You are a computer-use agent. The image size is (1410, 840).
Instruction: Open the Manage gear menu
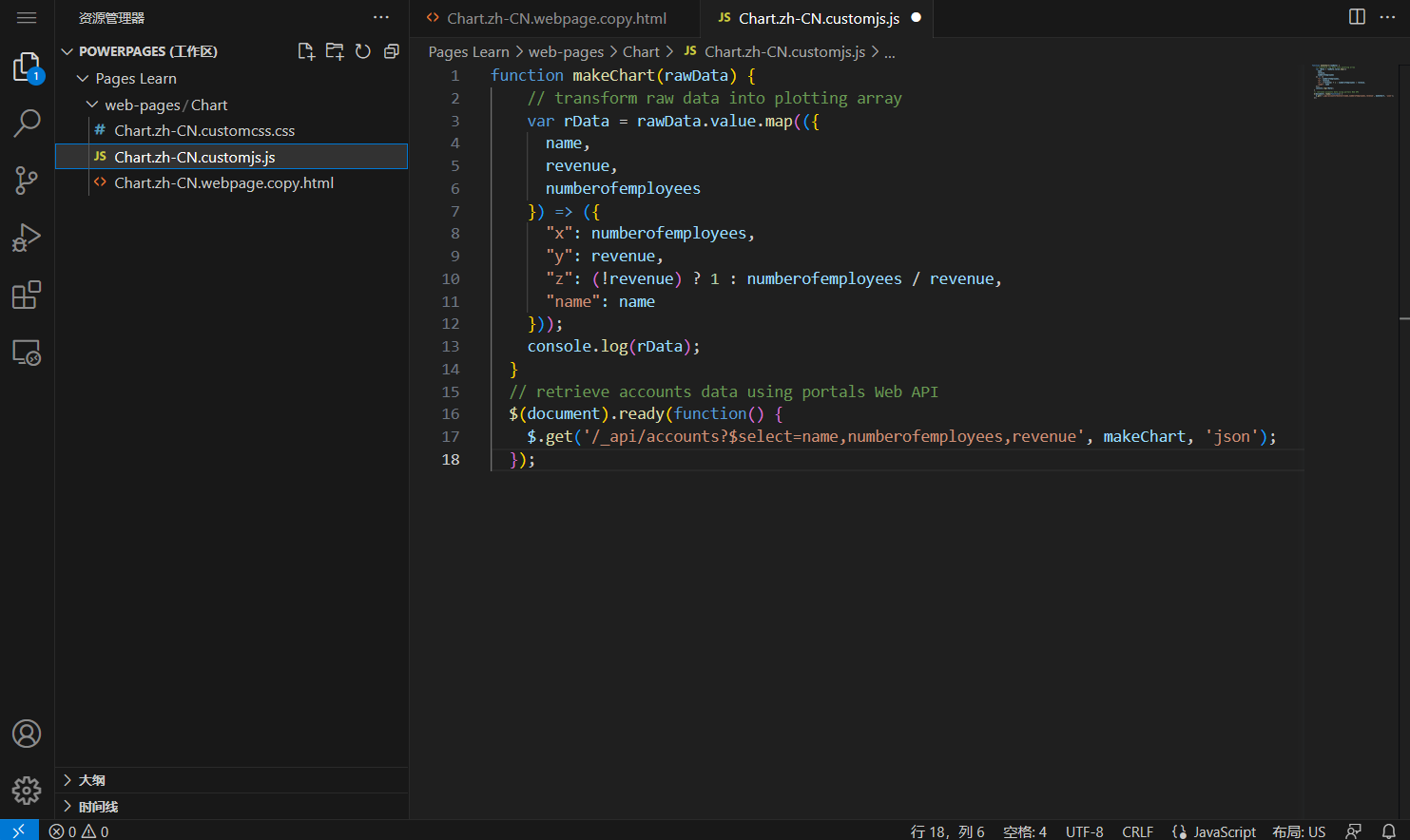tap(27, 791)
